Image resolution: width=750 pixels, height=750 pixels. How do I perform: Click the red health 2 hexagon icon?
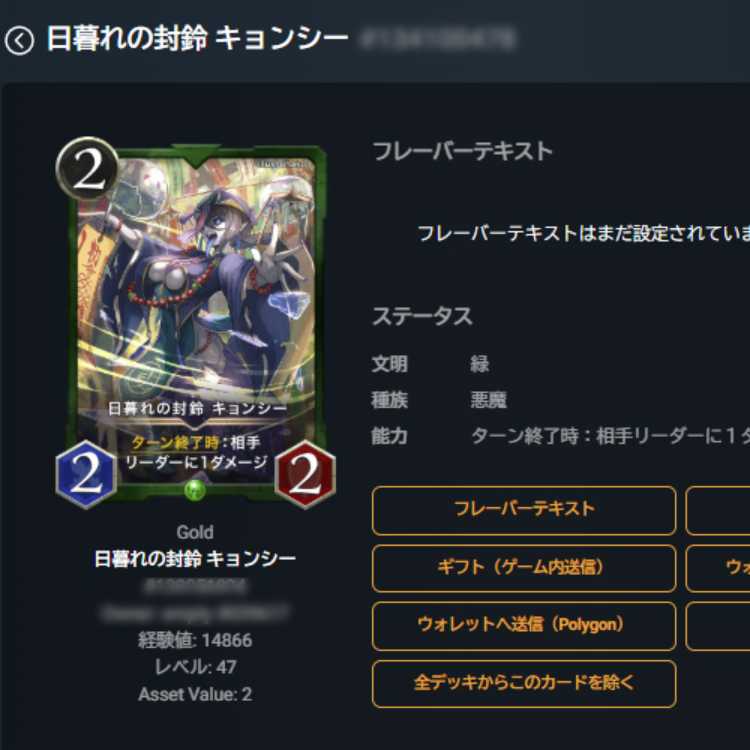pos(305,474)
